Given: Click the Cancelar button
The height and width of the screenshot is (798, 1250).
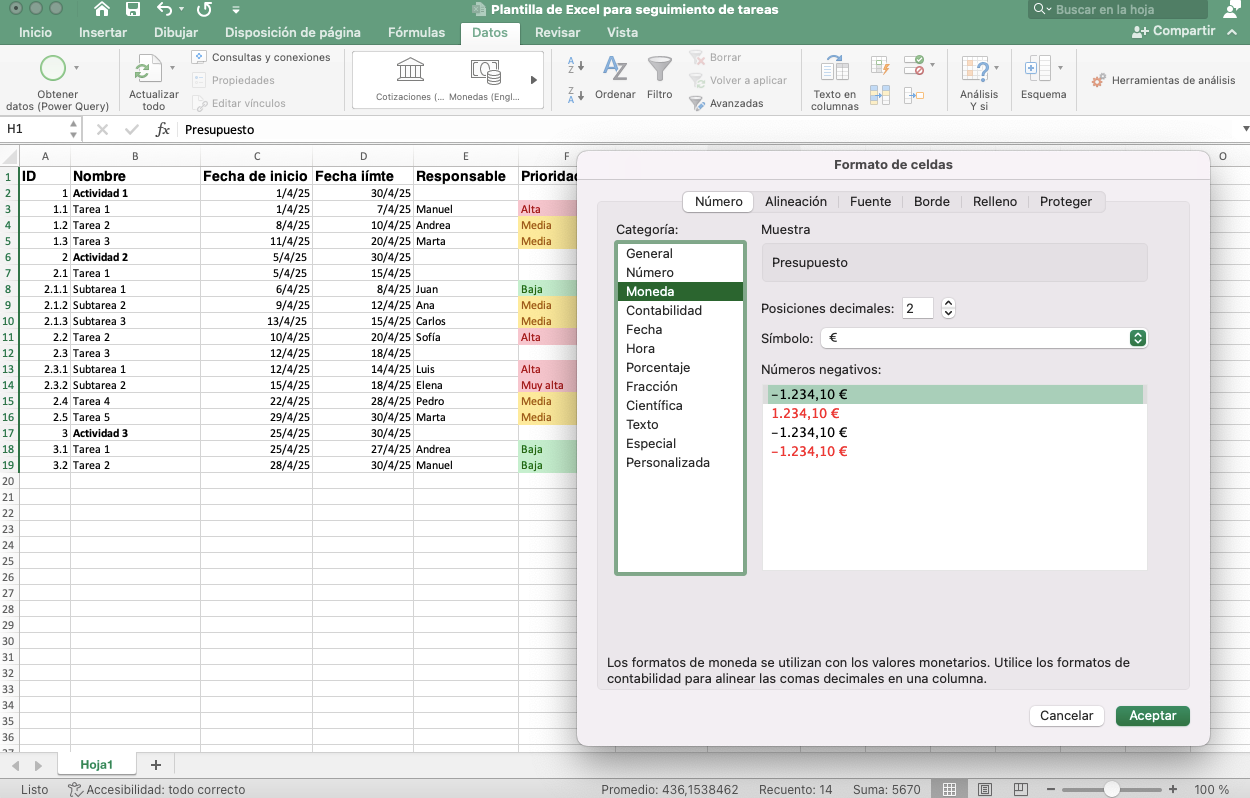Looking at the screenshot, I should tap(1066, 715).
